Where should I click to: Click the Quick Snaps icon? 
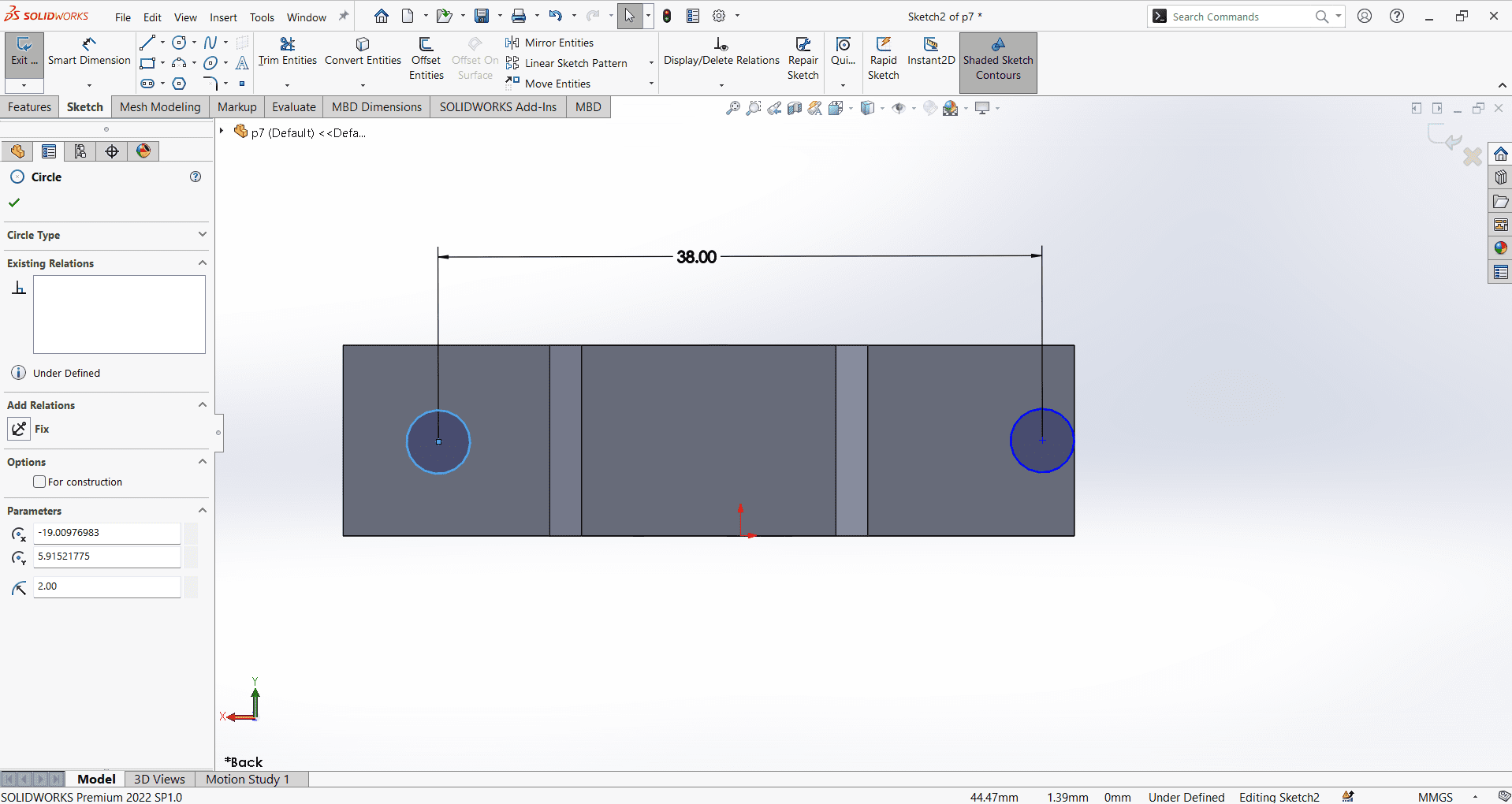(843, 52)
